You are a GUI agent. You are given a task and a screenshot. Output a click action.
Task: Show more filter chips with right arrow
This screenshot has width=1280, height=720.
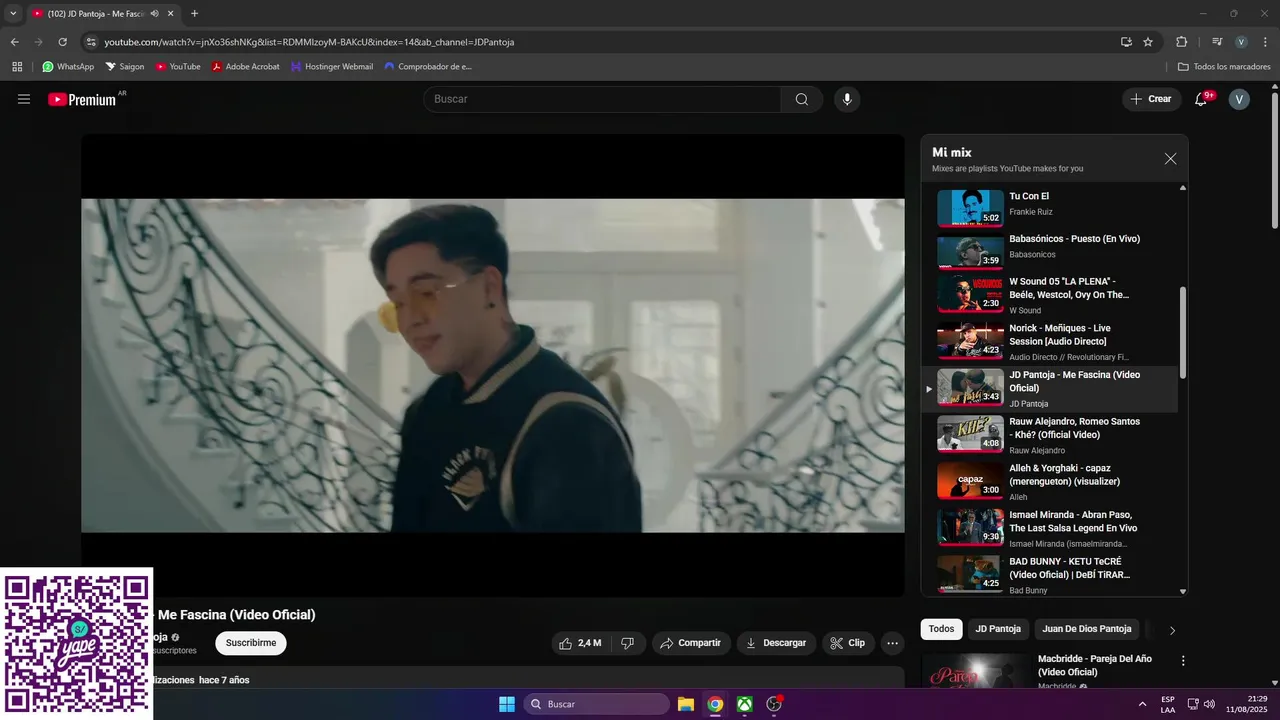[x=1172, y=630]
